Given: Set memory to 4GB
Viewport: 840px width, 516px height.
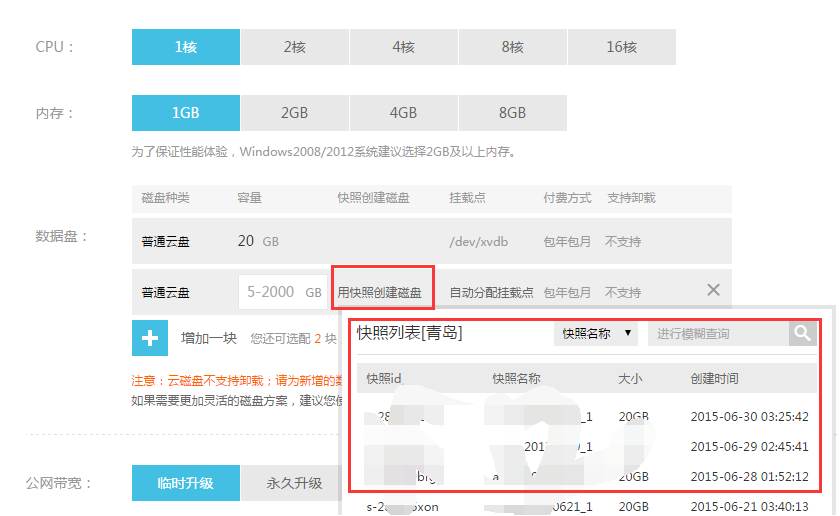Looking at the screenshot, I should click(x=403, y=113).
